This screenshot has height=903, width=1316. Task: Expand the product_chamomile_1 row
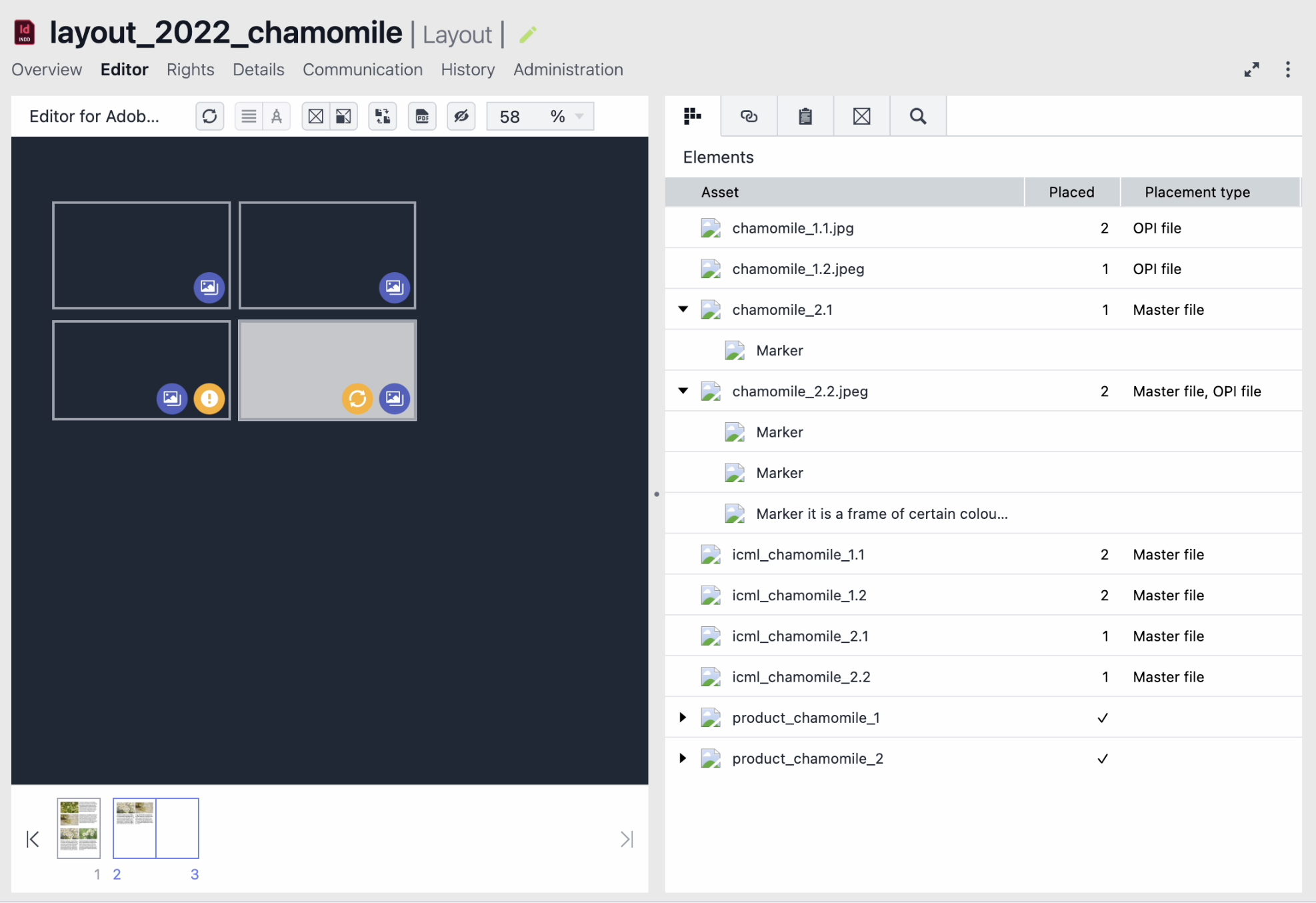pos(683,718)
